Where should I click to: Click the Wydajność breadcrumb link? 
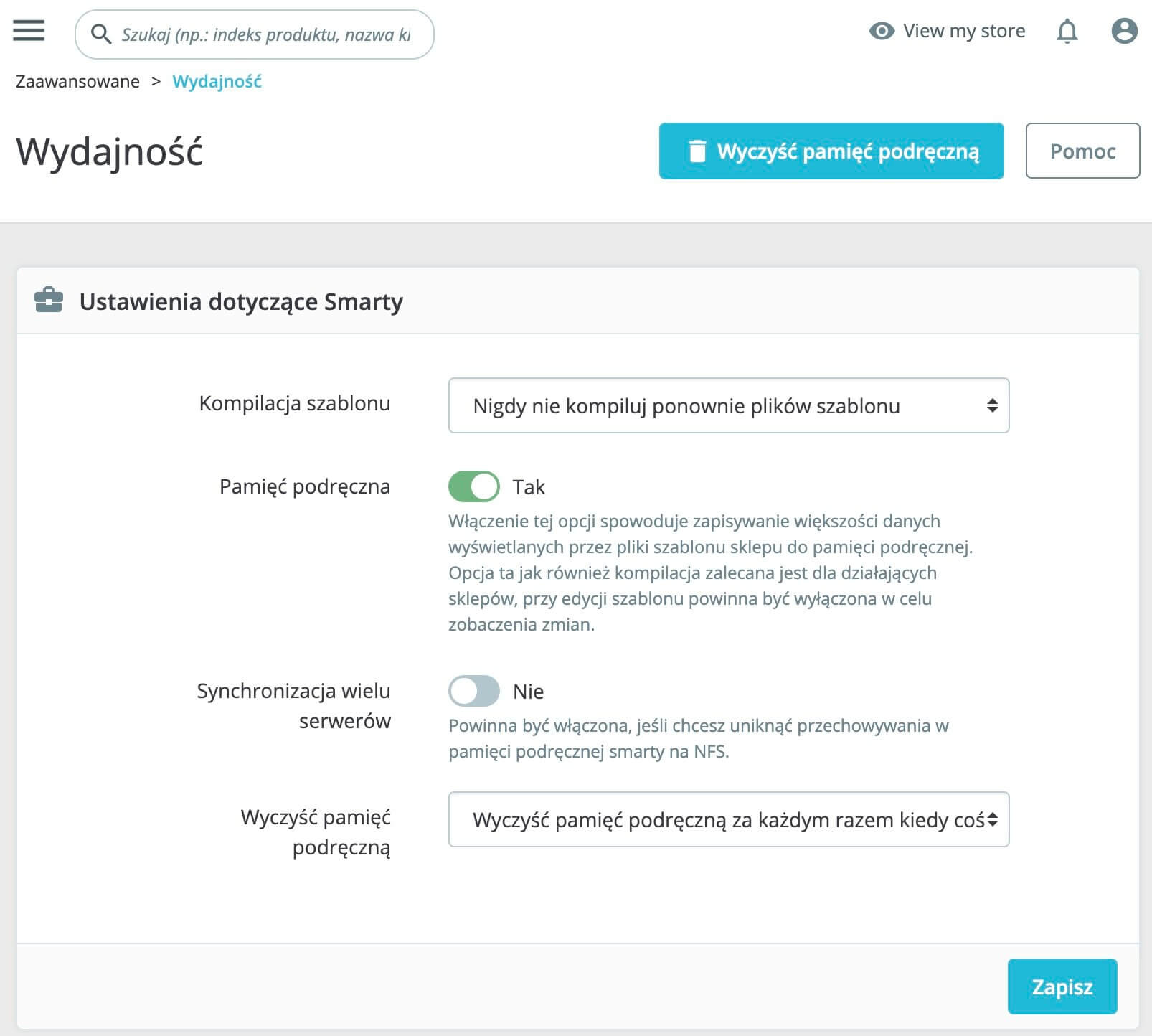(217, 81)
